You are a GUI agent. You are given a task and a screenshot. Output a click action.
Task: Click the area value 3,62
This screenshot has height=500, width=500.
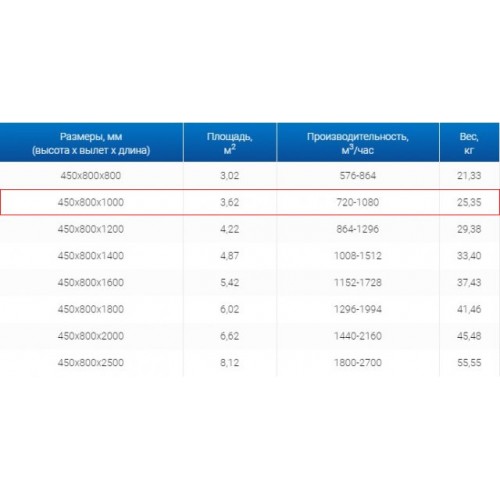230,202
